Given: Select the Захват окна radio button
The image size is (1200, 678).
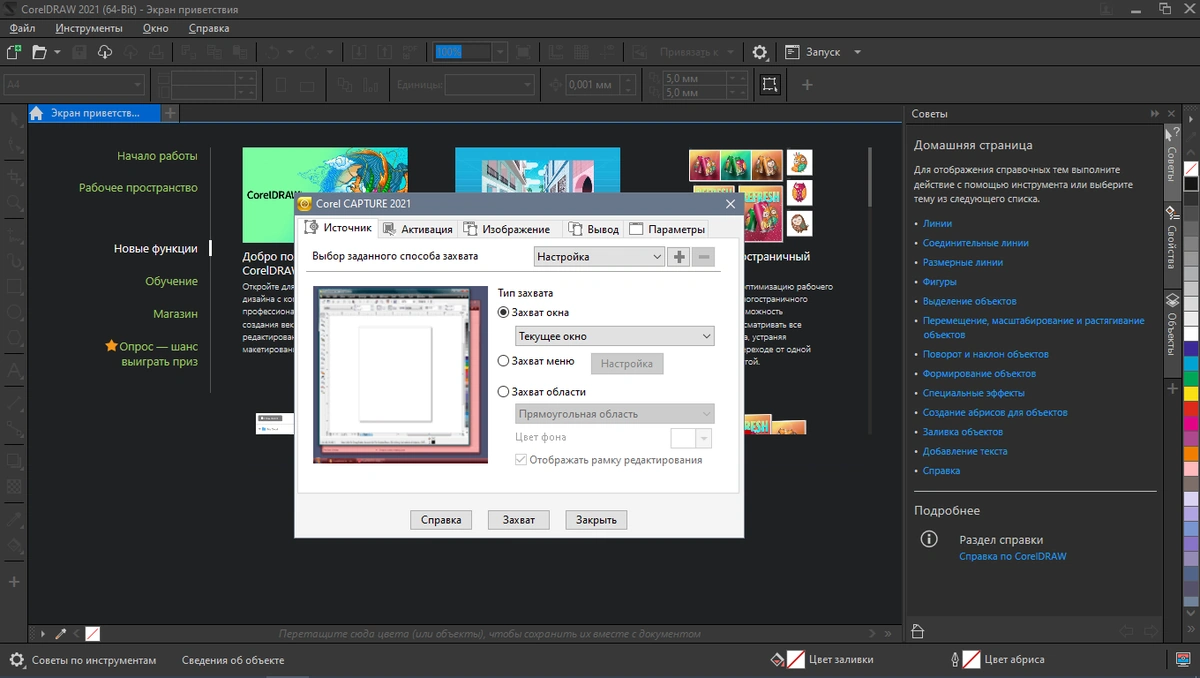Looking at the screenshot, I should click(504, 313).
